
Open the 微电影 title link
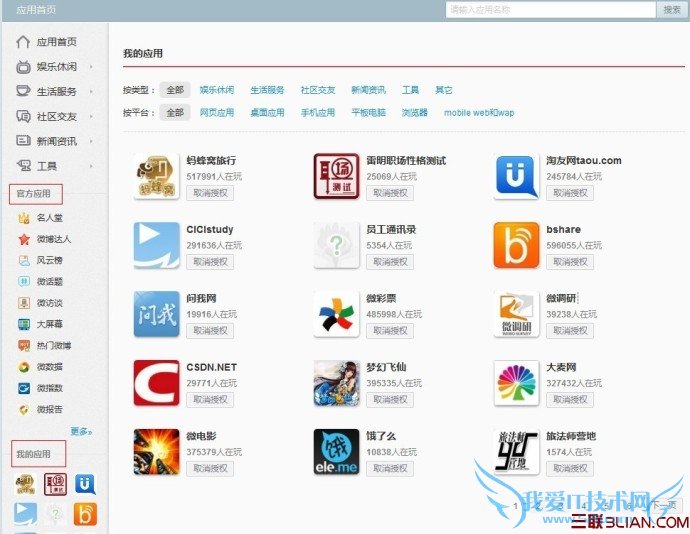(x=202, y=436)
